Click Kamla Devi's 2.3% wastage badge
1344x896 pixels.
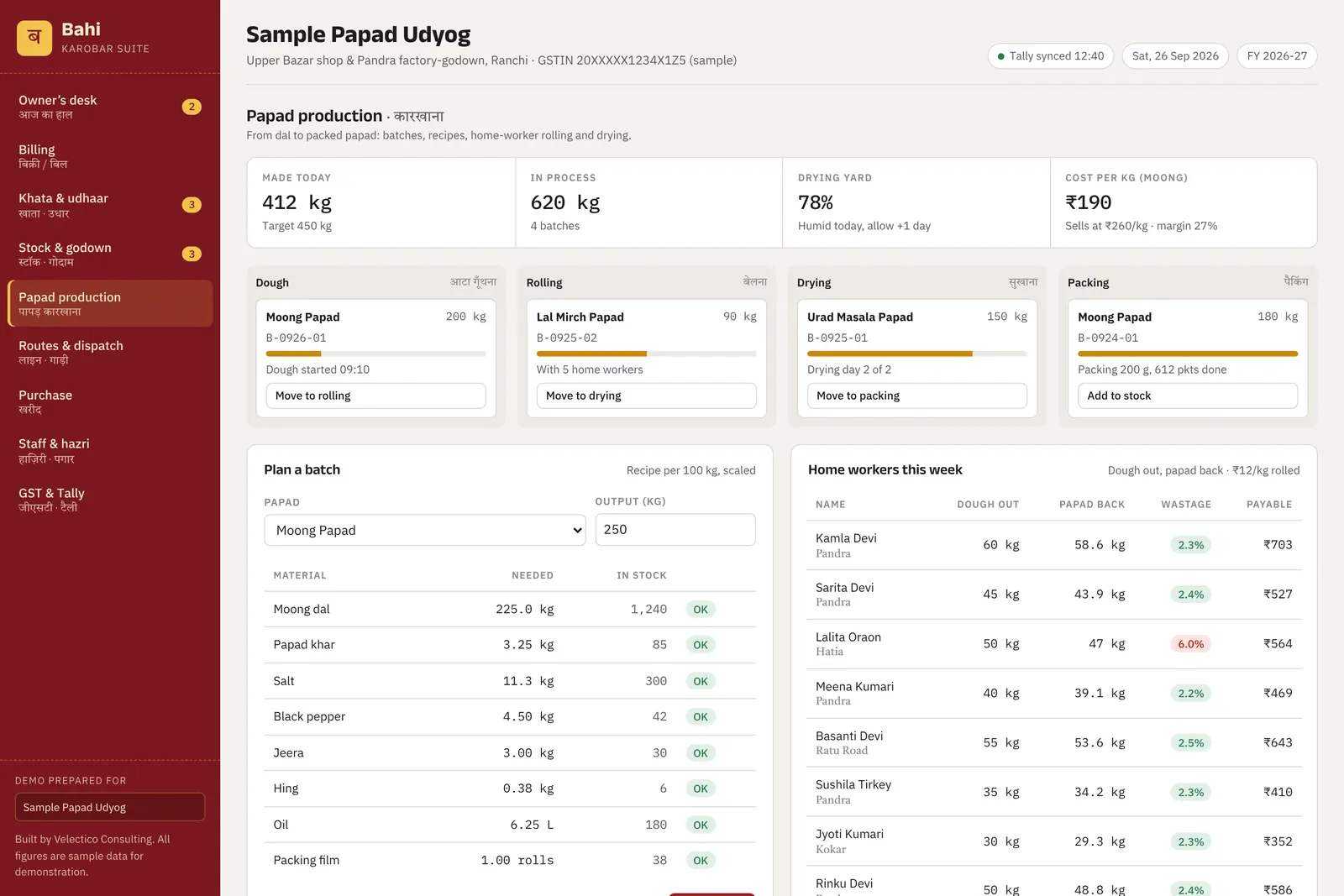point(1190,545)
